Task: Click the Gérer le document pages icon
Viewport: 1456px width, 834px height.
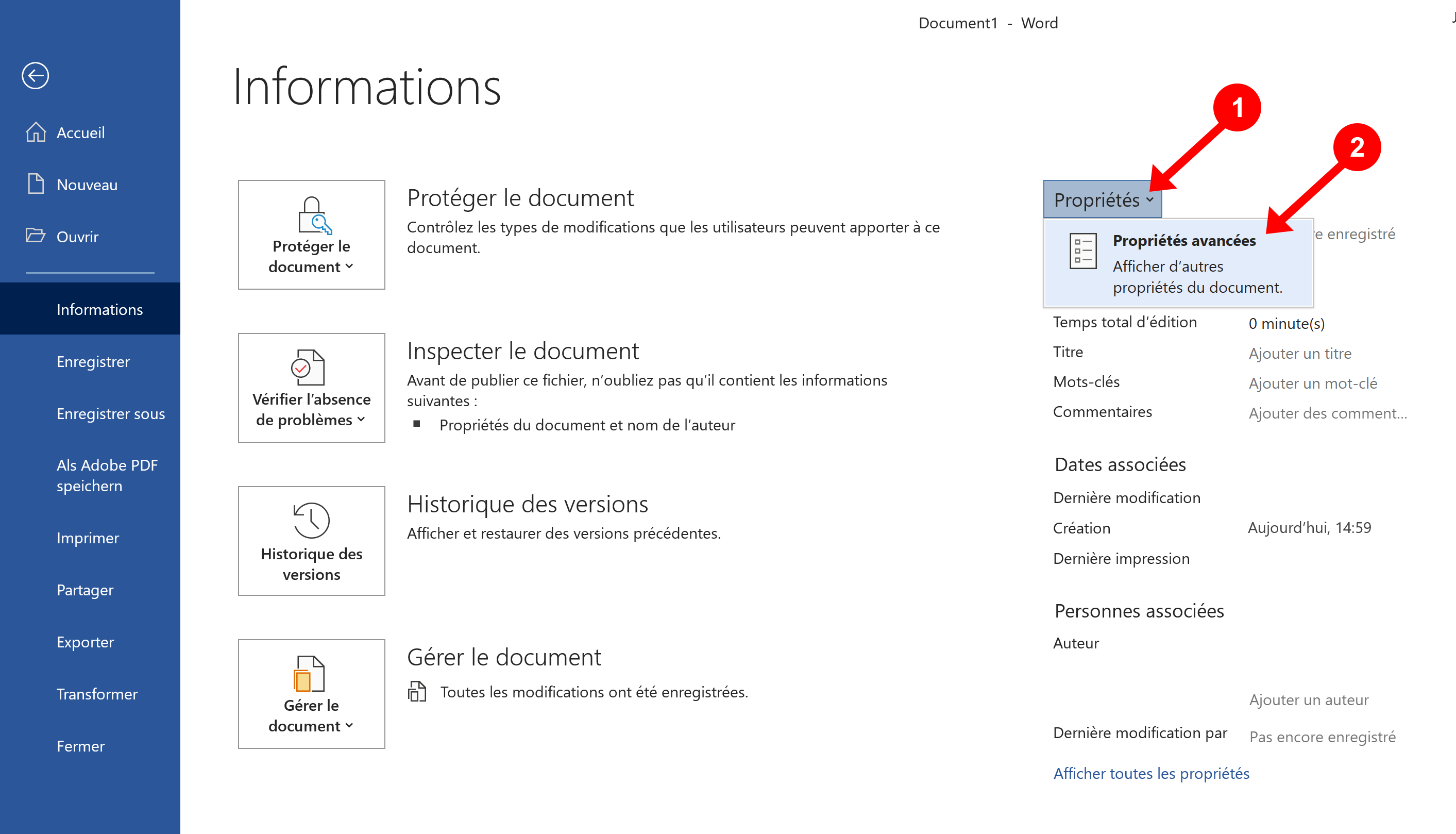Action: [x=310, y=674]
